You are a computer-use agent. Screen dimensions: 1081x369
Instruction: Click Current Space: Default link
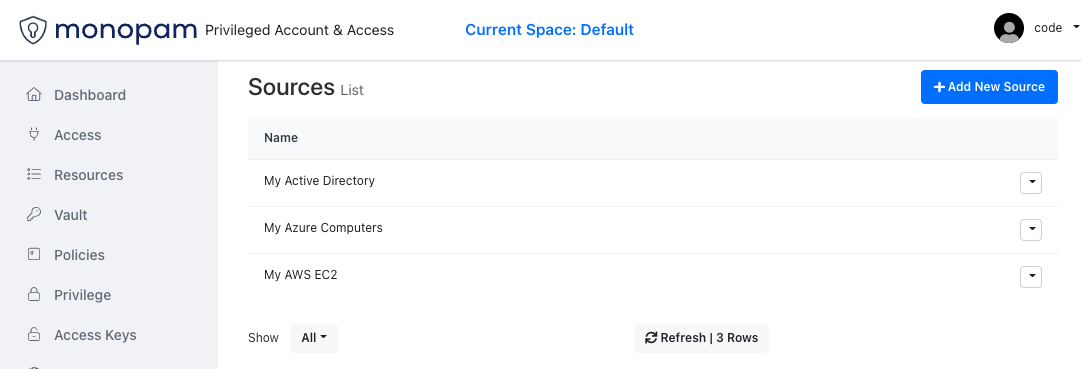[549, 30]
